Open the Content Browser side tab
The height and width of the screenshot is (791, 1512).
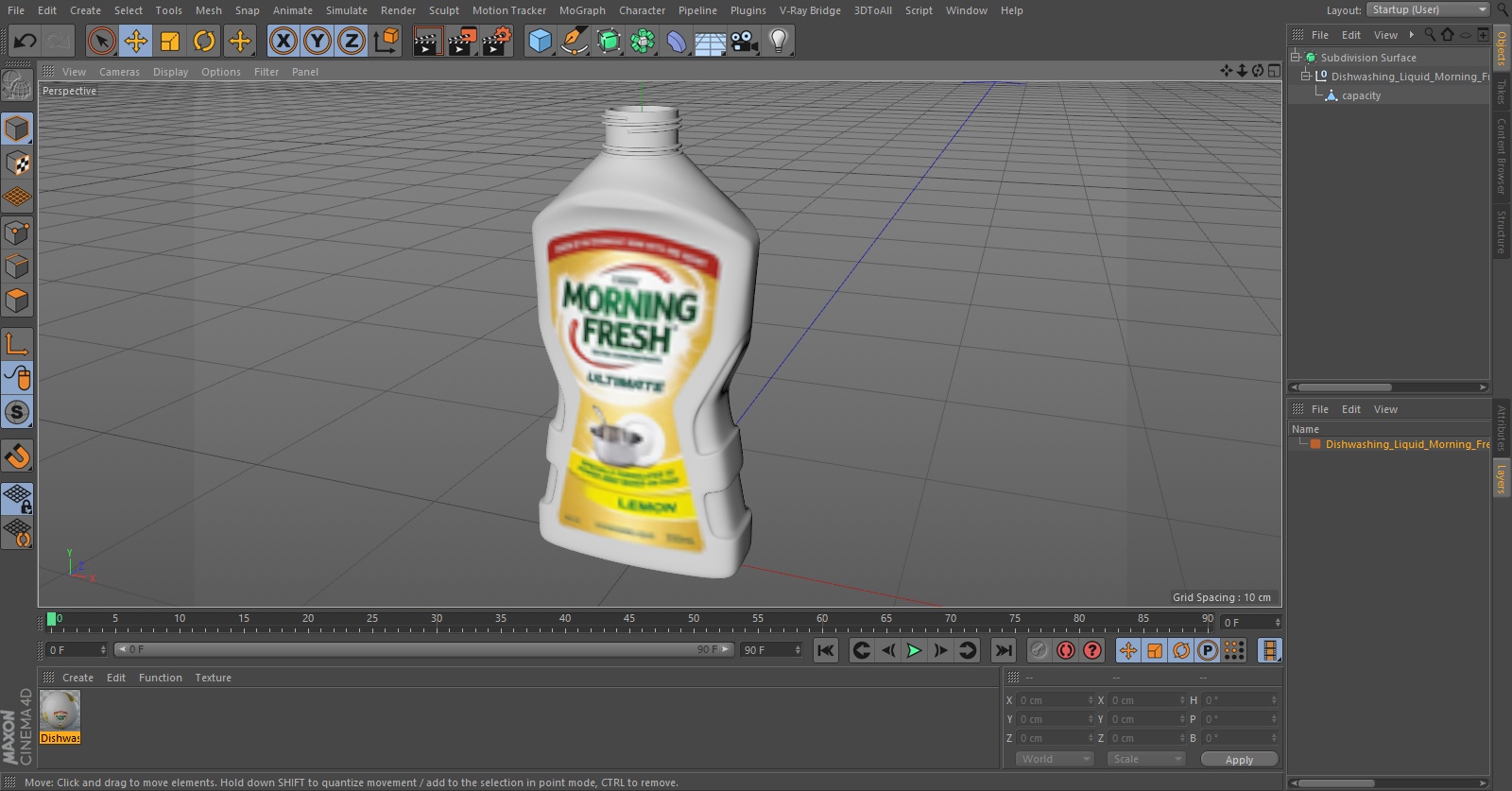point(1501,156)
